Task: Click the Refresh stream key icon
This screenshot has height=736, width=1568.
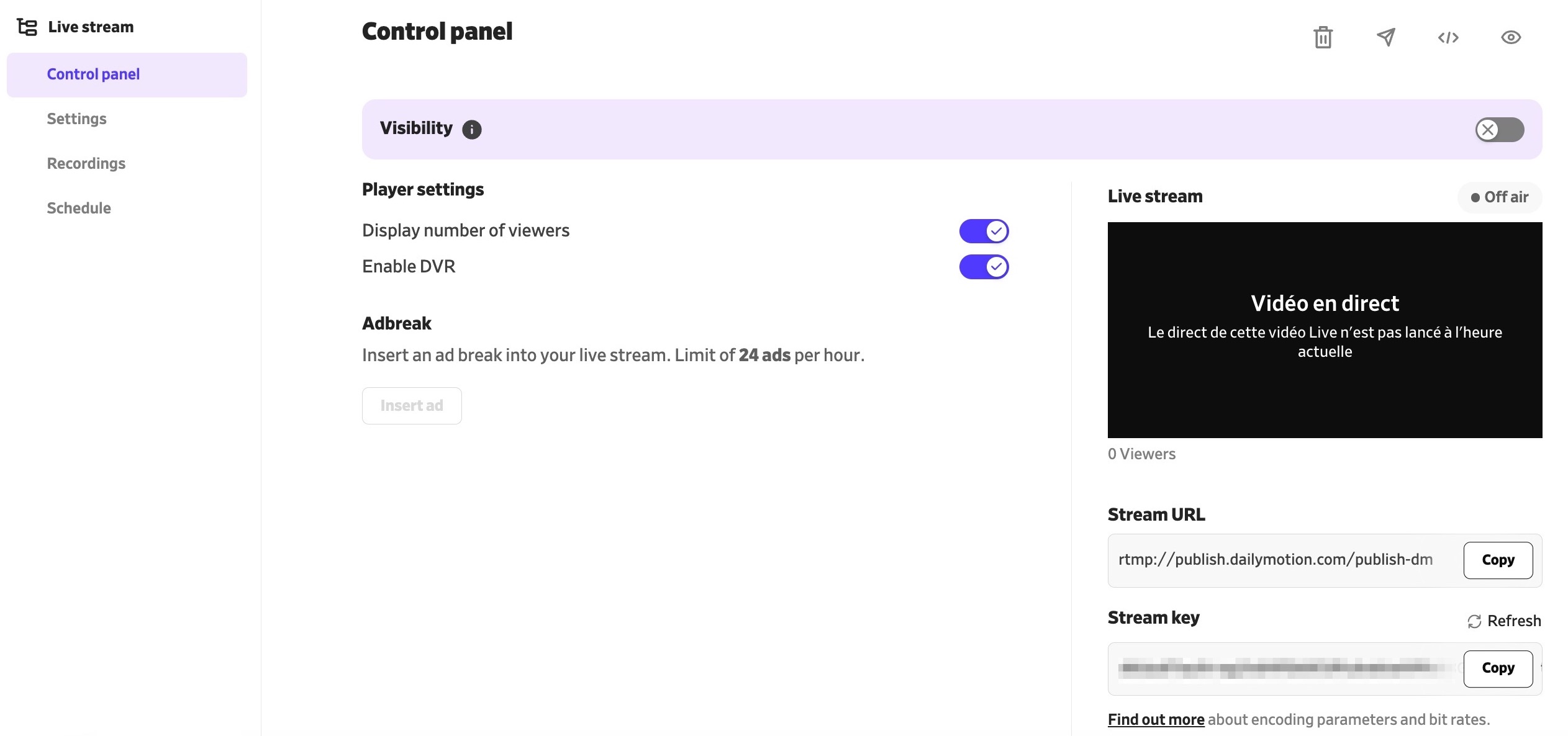Action: [x=1474, y=621]
